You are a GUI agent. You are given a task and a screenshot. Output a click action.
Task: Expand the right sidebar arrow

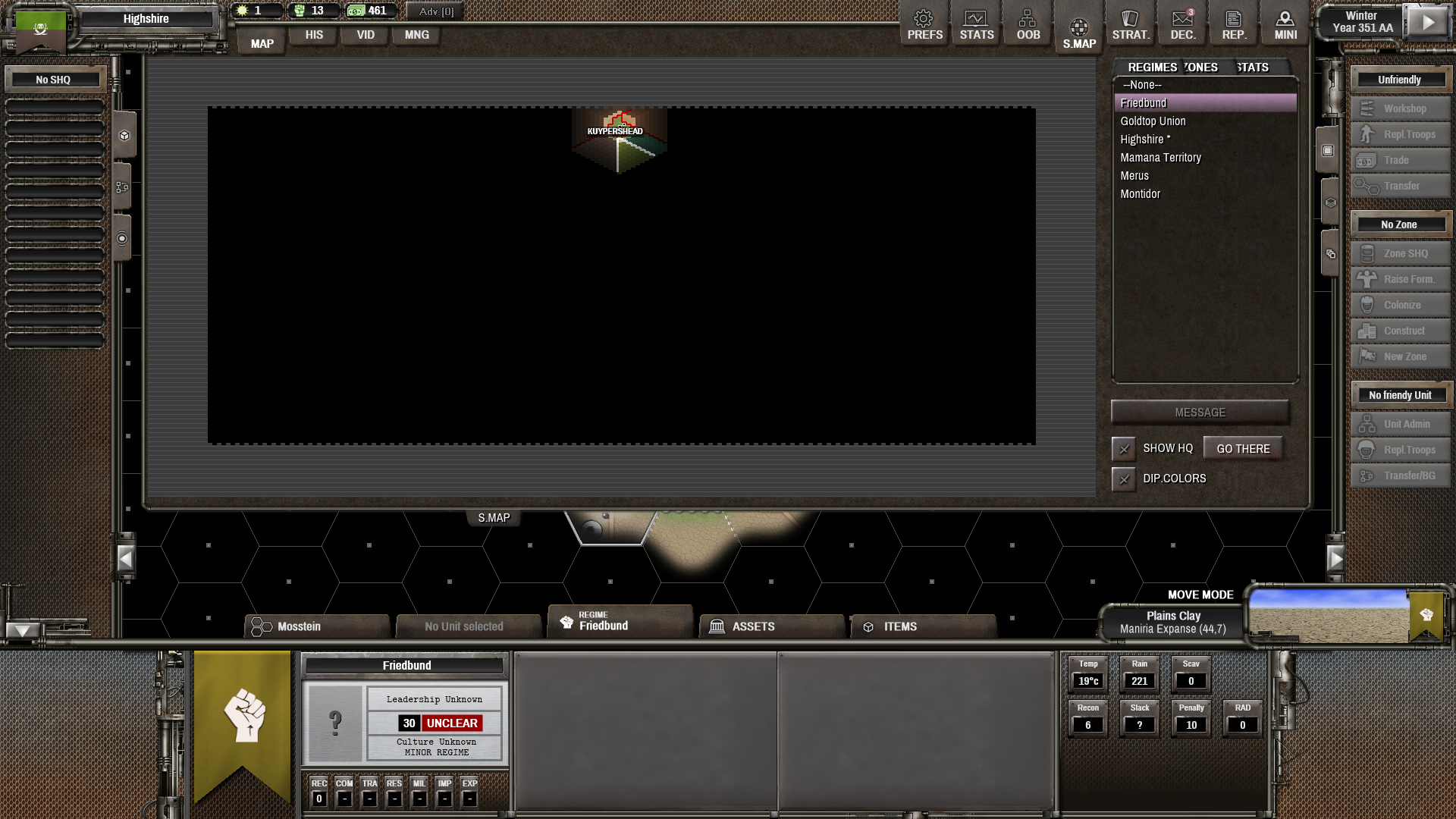coord(1335,560)
